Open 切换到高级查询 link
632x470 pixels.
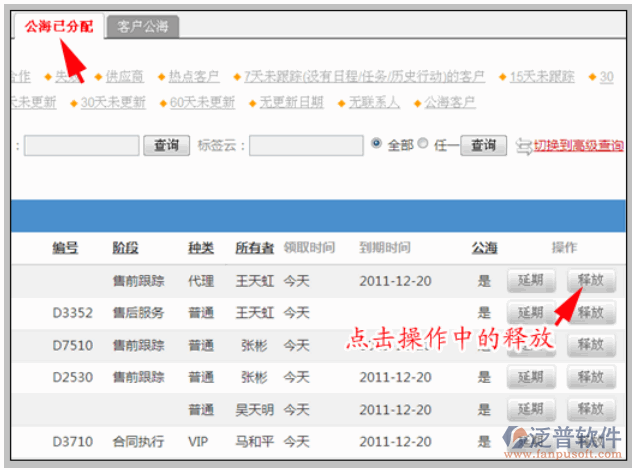[x=578, y=146]
